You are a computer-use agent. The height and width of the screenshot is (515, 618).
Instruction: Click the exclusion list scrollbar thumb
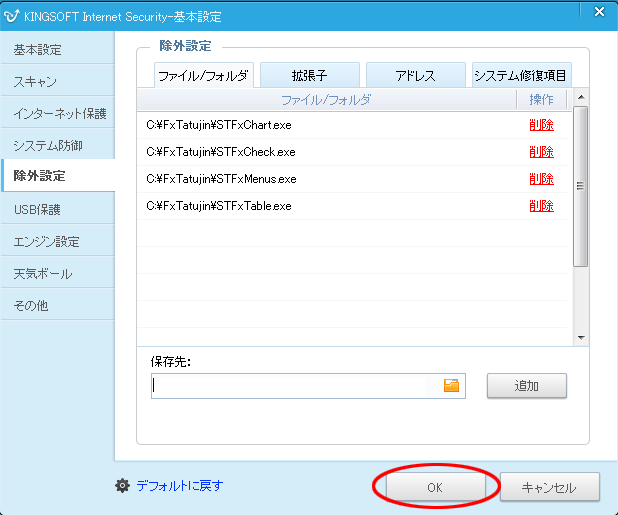pos(581,186)
